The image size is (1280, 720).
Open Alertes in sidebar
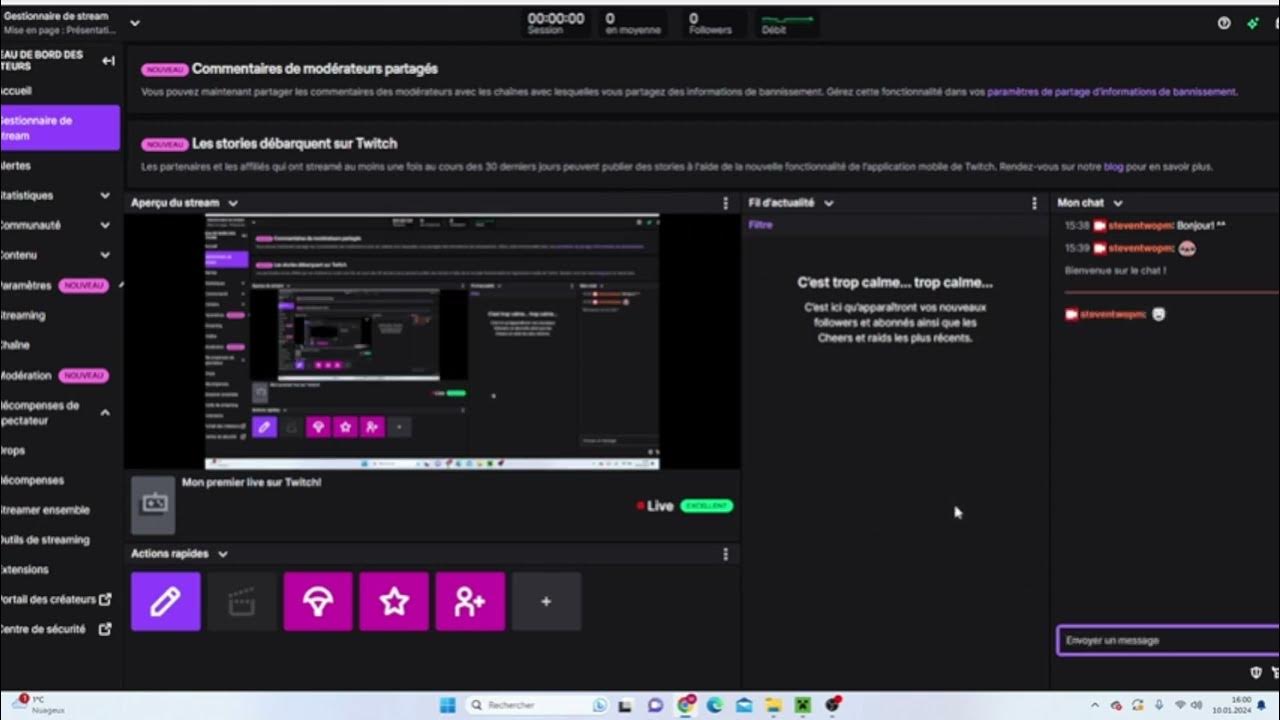tap(16, 165)
